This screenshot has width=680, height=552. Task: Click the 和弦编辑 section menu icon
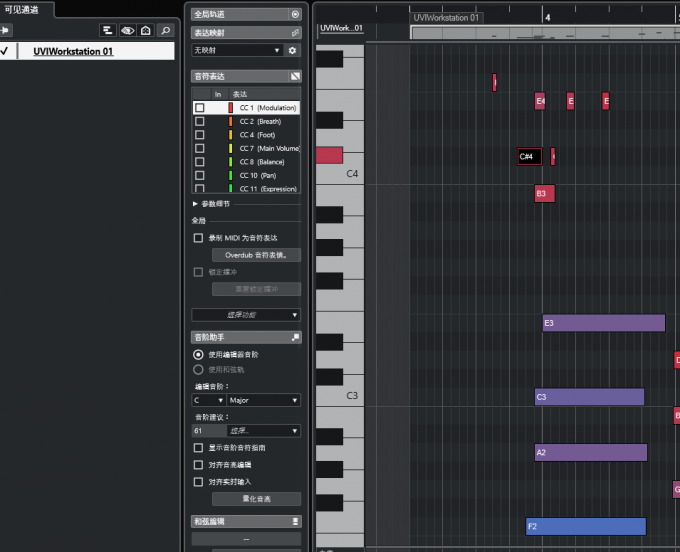pos(295,521)
